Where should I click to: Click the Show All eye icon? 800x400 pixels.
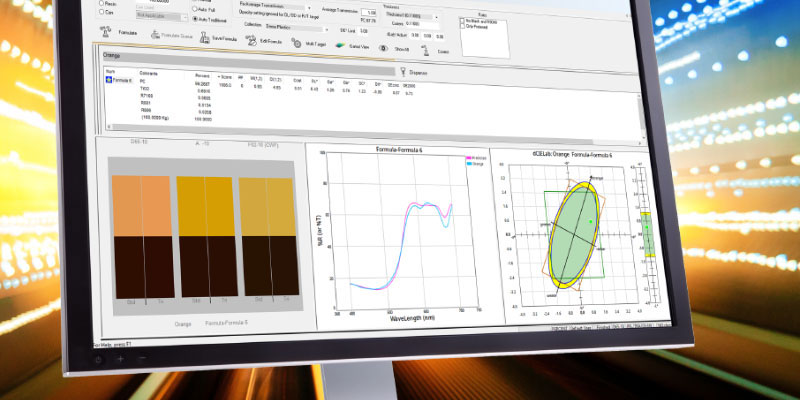click(383, 48)
